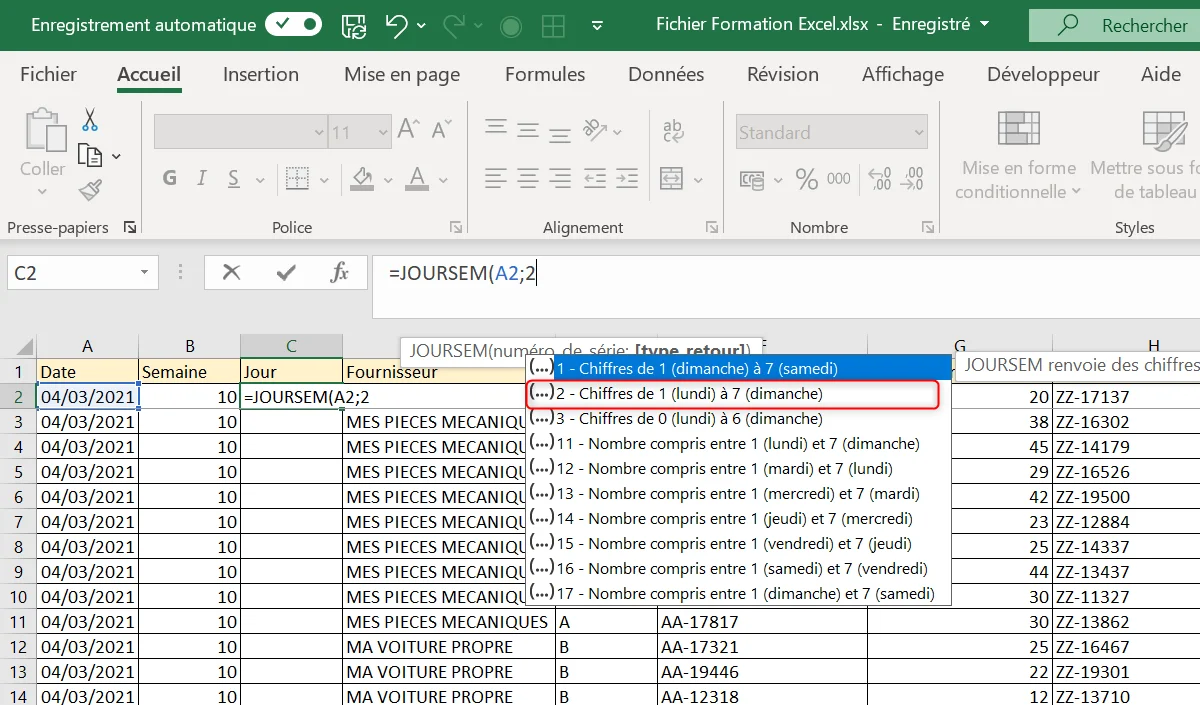The height and width of the screenshot is (705, 1200).
Task: Cancel the formula with the X icon
Action: (231, 272)
